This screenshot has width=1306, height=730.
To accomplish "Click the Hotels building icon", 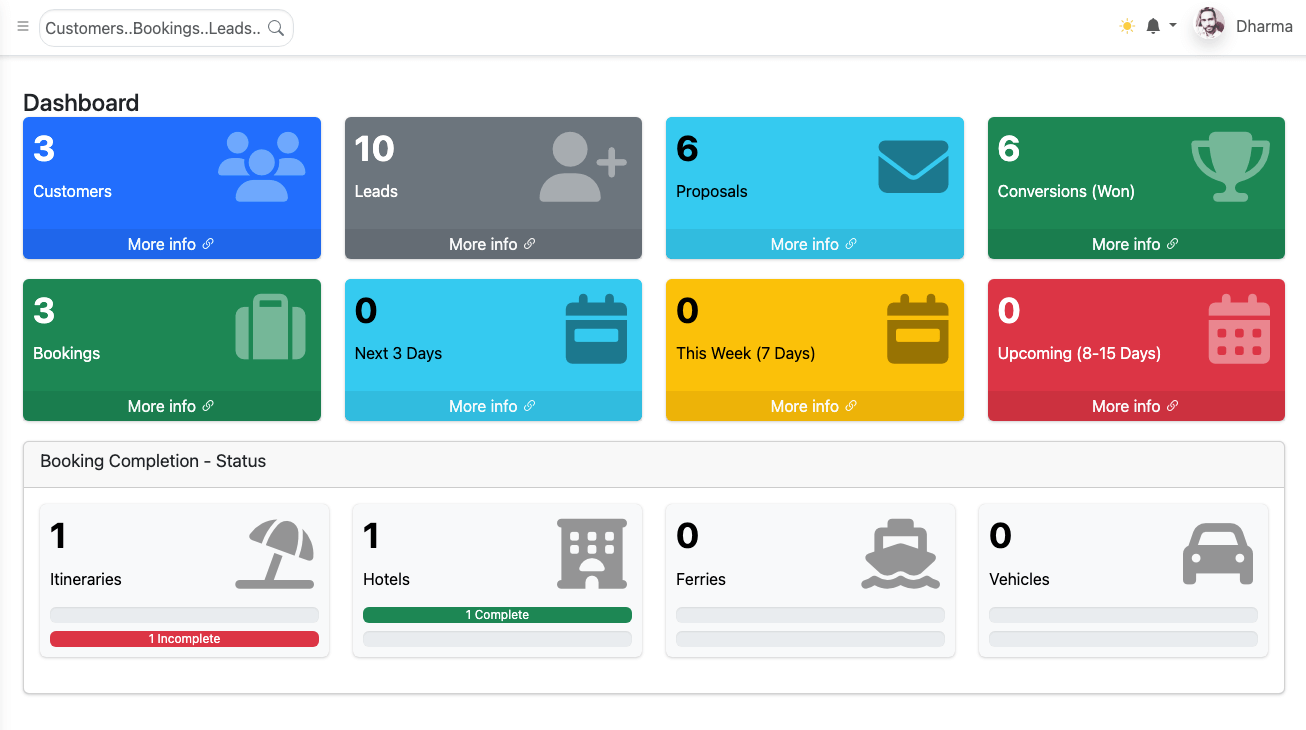I will click(592, 552).
